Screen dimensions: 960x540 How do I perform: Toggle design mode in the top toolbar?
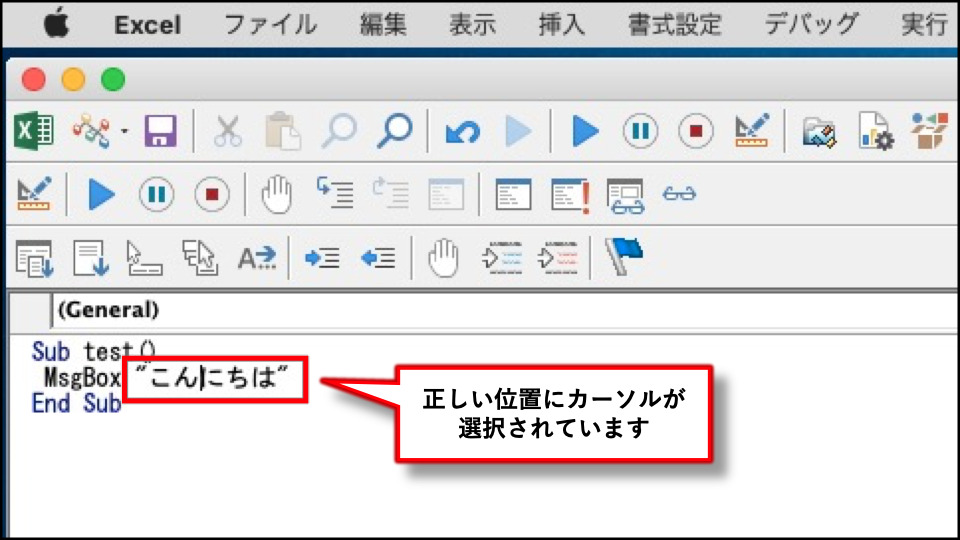(752, 130)
